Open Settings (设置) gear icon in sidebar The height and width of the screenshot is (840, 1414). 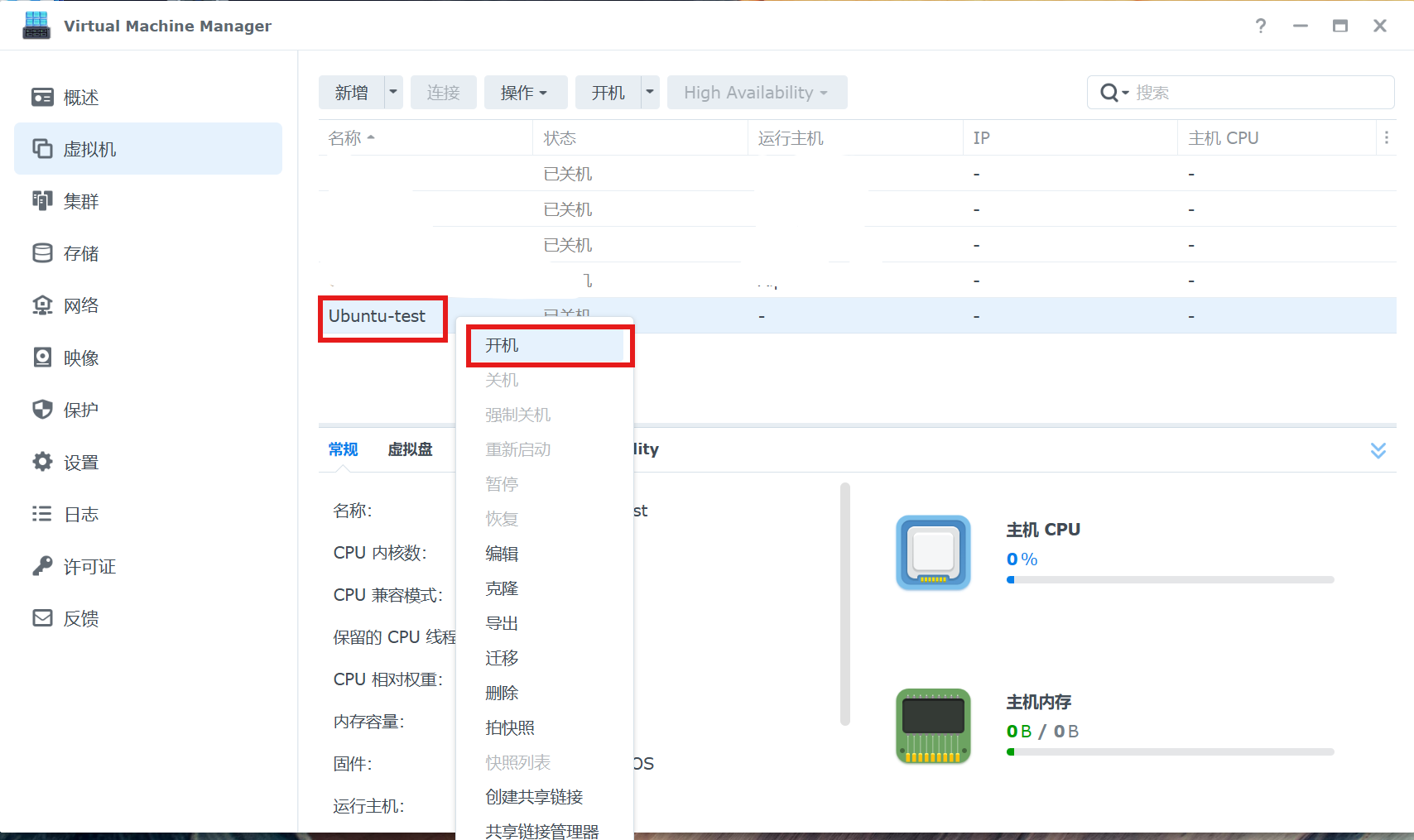pos(42,462)
